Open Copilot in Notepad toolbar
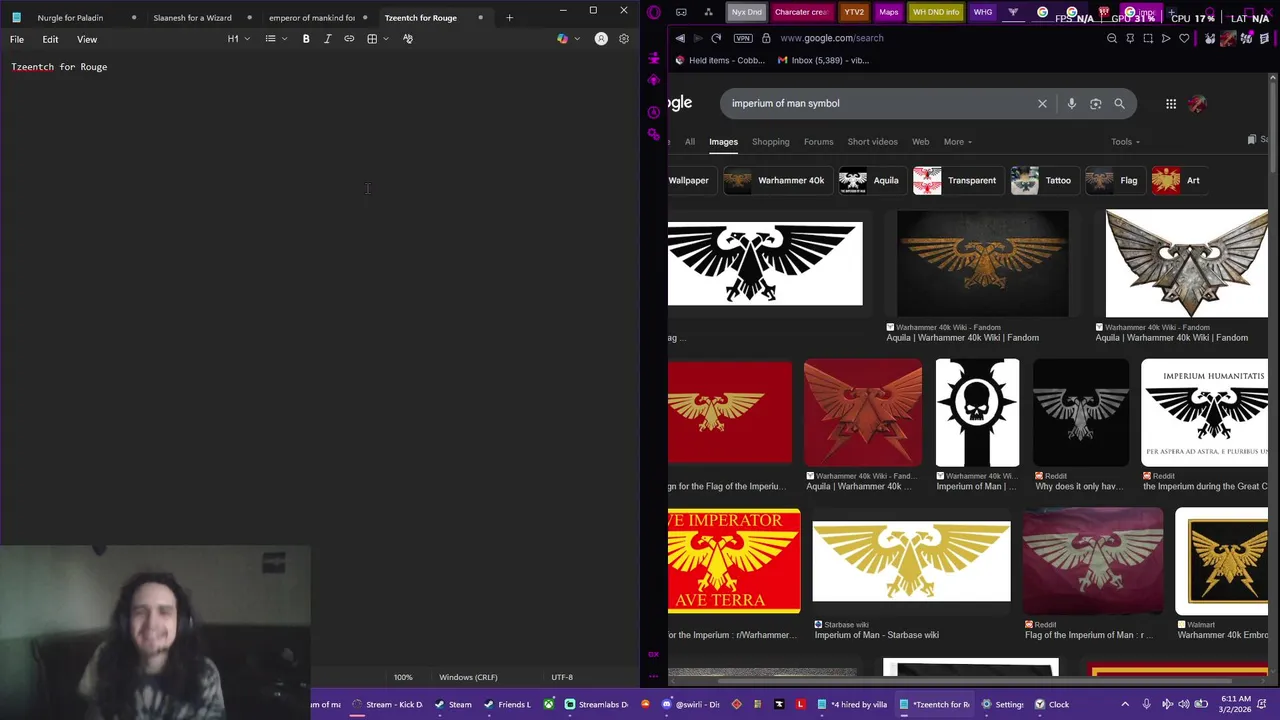The image size is (1280, 720). pyautogui.click(x=562, y=39)
